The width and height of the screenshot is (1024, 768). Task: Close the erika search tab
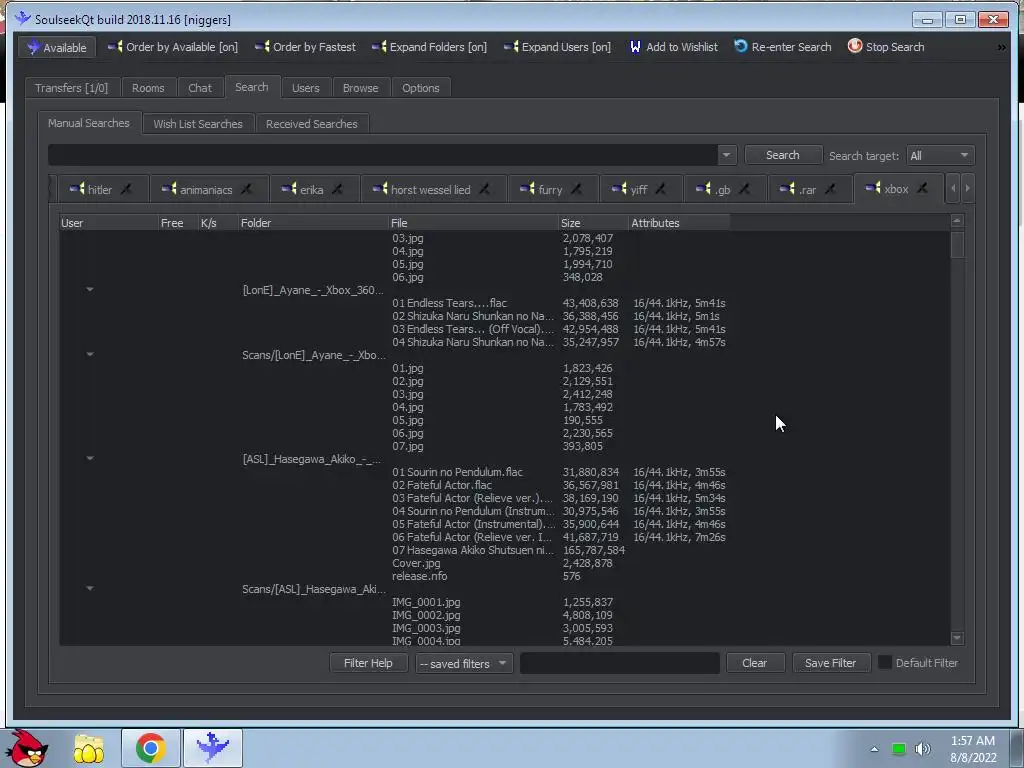(337, 189)
